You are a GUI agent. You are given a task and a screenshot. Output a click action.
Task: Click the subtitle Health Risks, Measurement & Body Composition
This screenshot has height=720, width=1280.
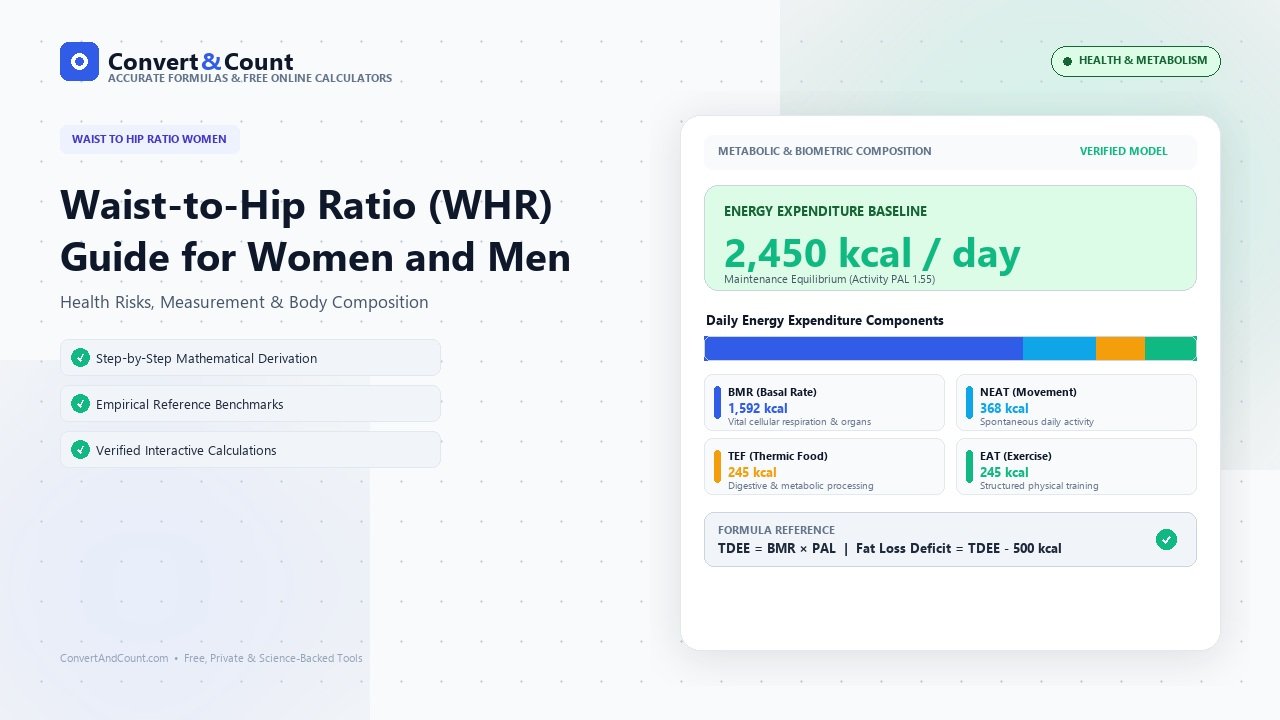coord(244,302)
